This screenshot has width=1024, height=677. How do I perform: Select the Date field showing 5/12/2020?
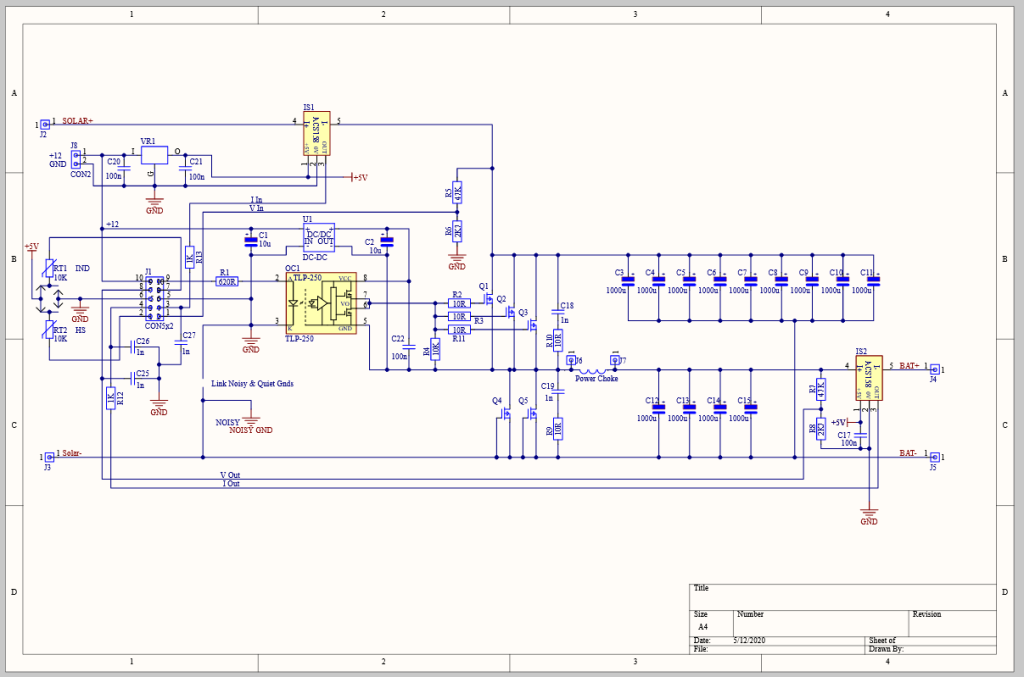748,640
